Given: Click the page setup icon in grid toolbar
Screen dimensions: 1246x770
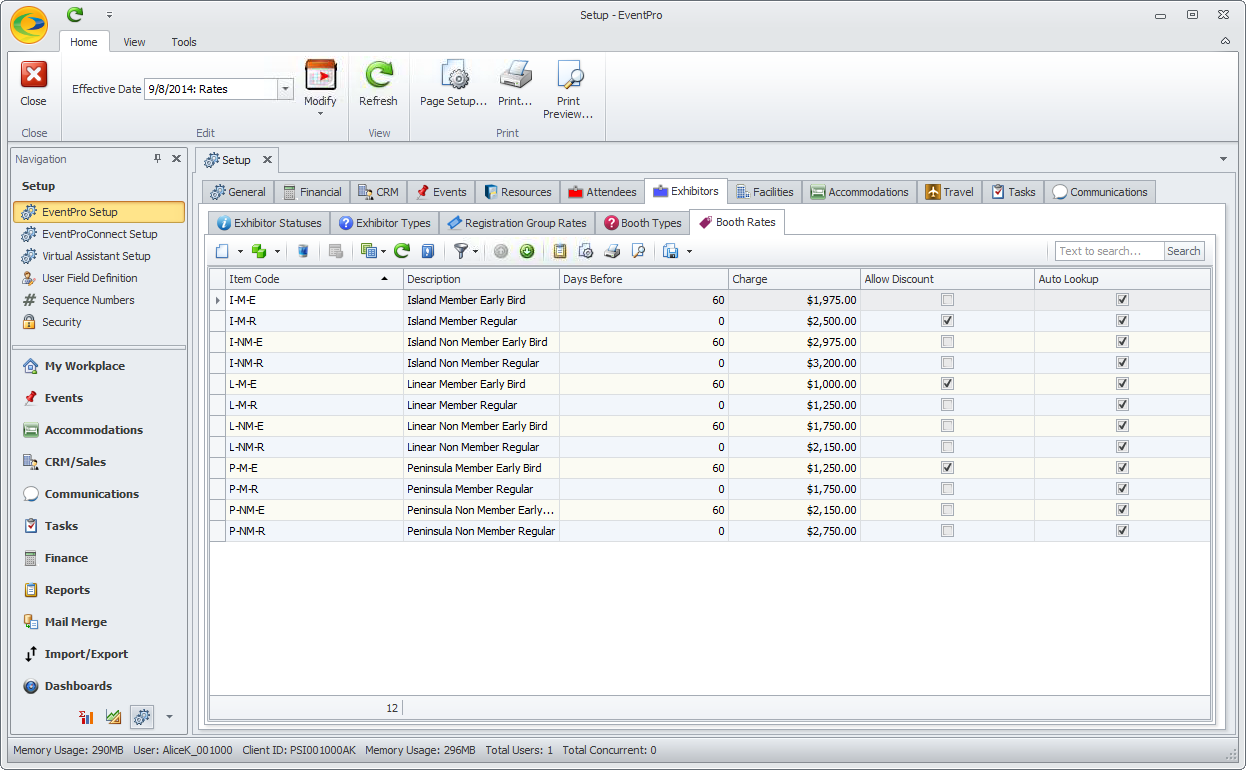Looking at the screenshot, I should tap(586, 251).
